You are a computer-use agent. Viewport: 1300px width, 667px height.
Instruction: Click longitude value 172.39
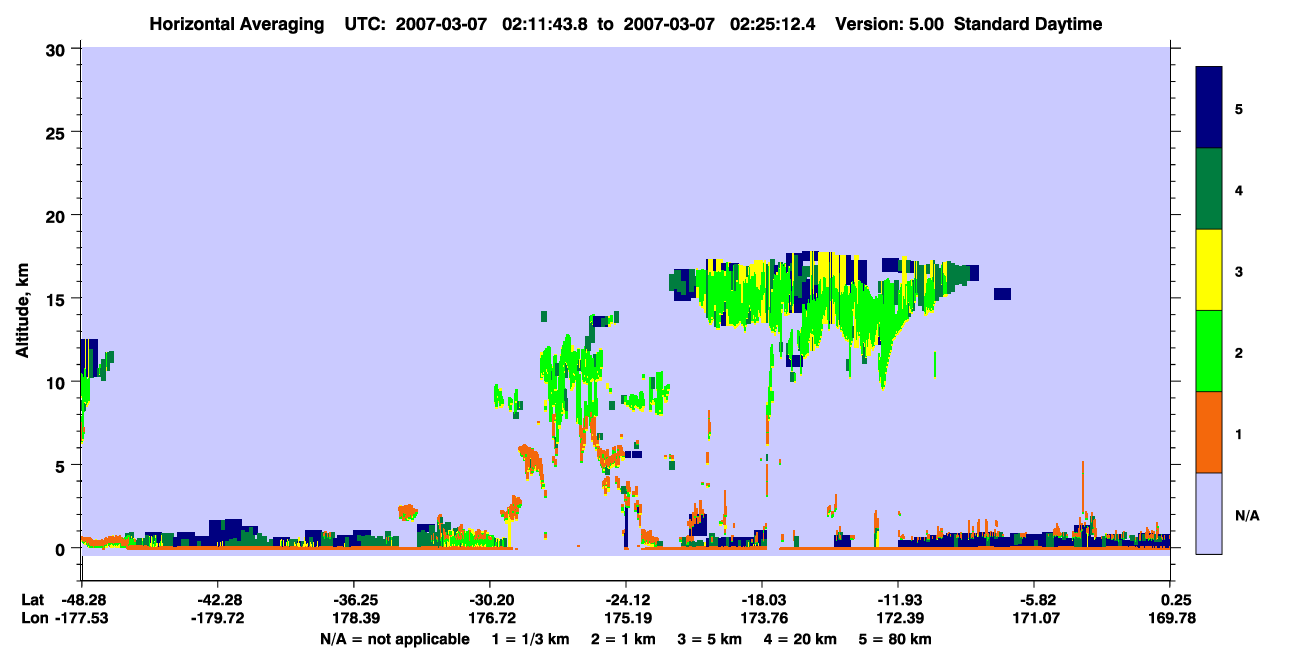coord(898,618)
